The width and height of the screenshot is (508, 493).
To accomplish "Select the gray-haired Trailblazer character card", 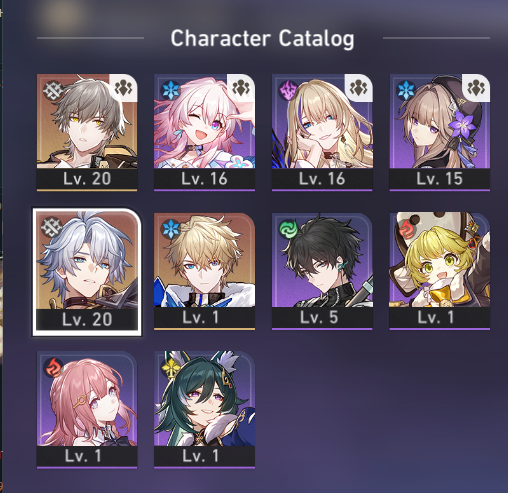I will click(x=87, y=132).
